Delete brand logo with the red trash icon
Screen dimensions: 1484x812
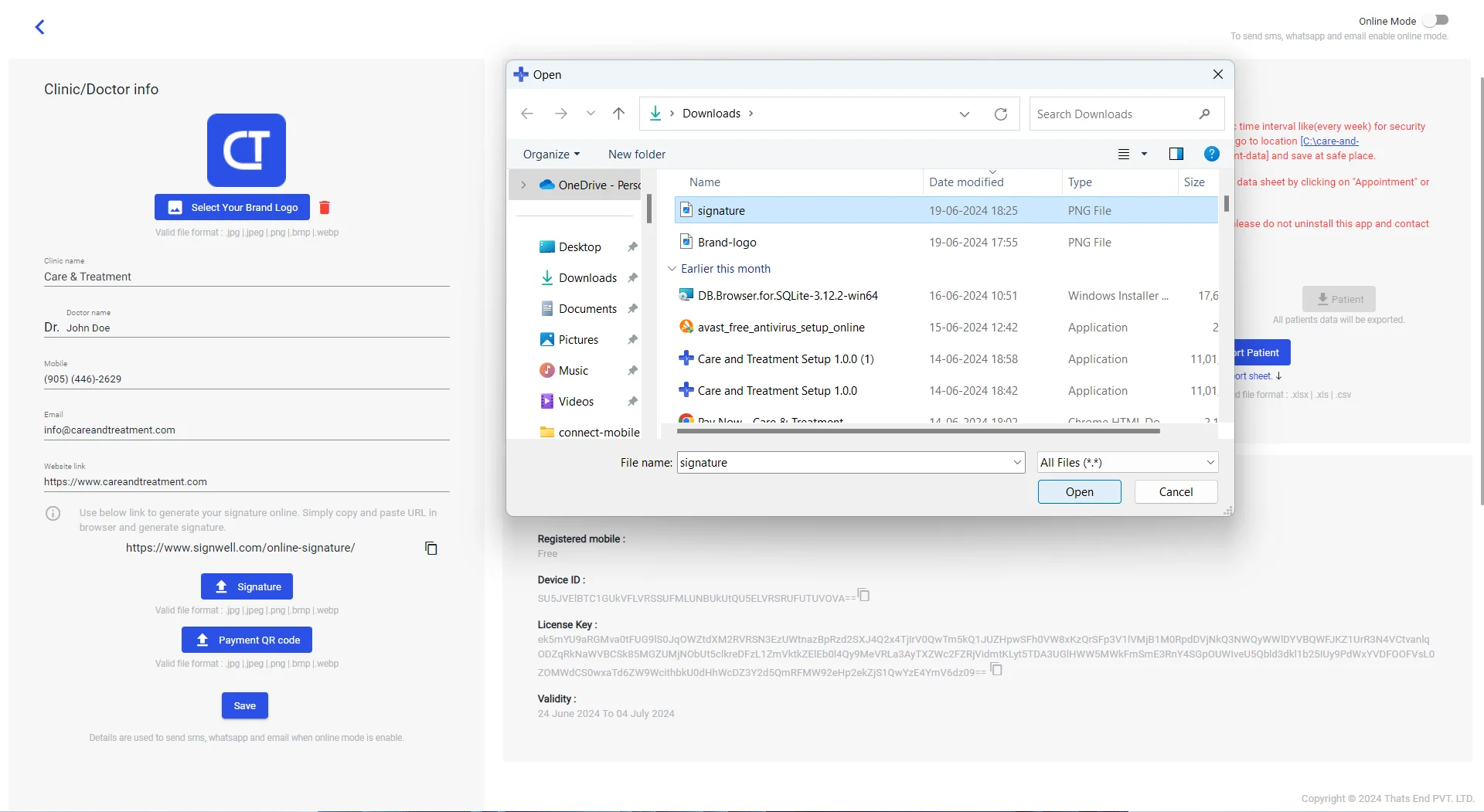pos(325,207)
